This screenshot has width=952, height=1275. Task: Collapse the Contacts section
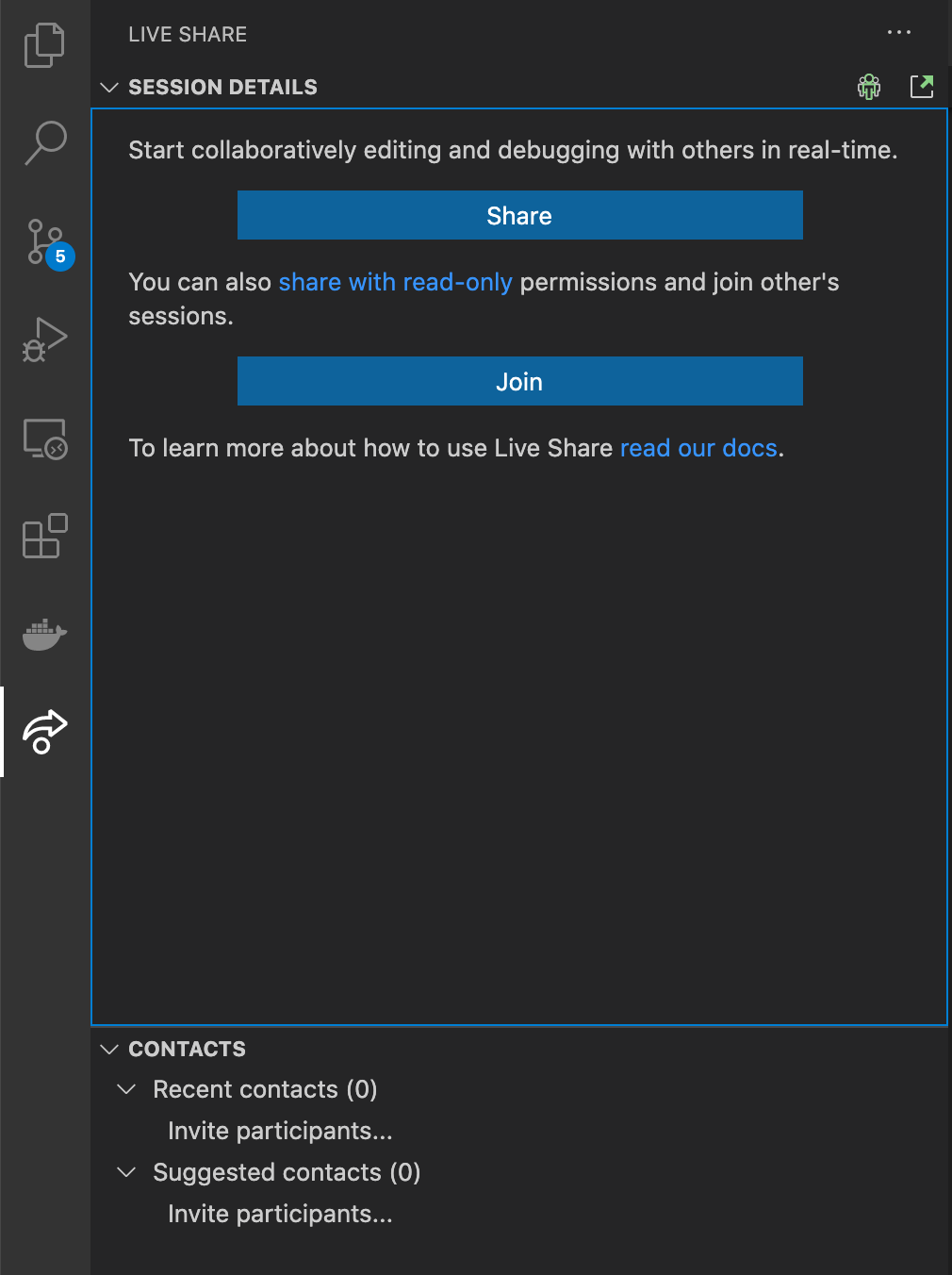tap(109, 1049)
